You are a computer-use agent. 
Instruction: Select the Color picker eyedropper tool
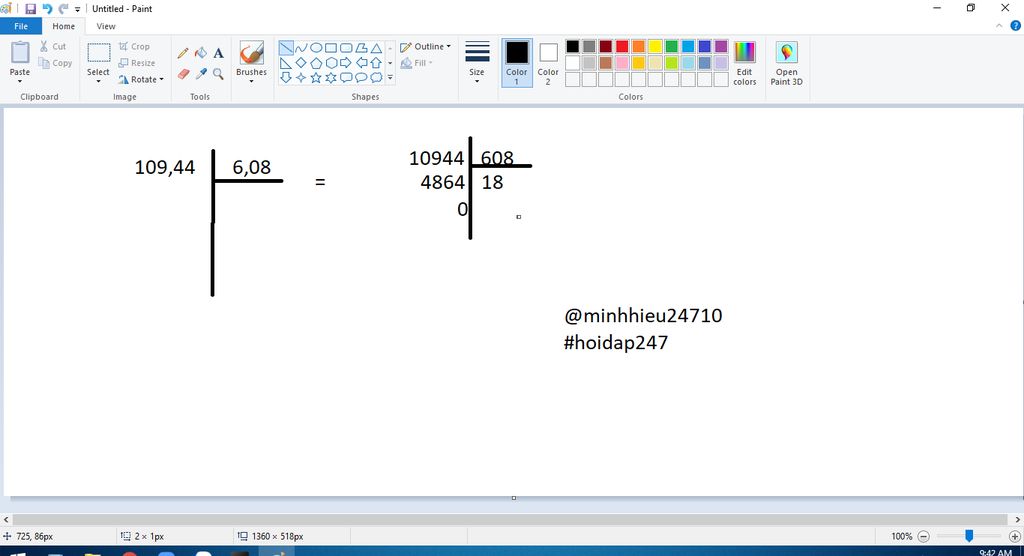[x=201, y=74]
